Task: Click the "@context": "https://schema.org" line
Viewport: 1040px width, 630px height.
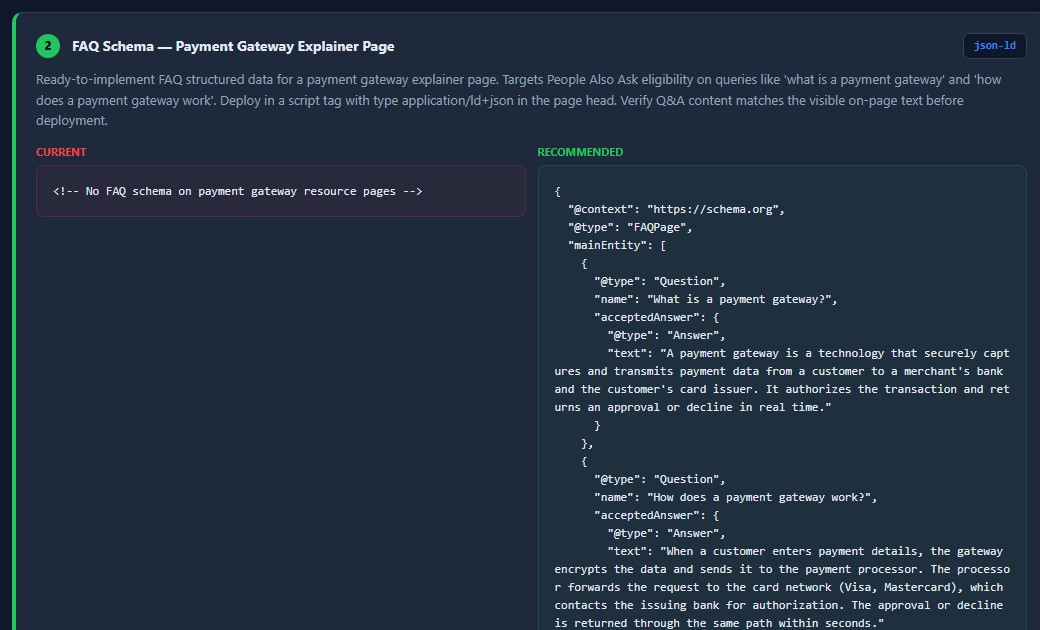Action: [x=676, y=209]
